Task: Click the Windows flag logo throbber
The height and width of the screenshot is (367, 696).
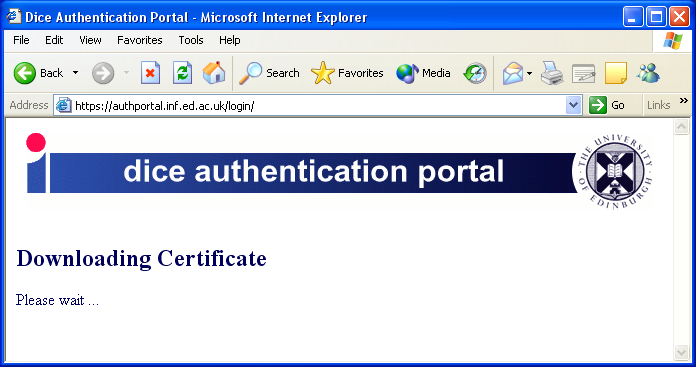Action: [x=673, y=41]
